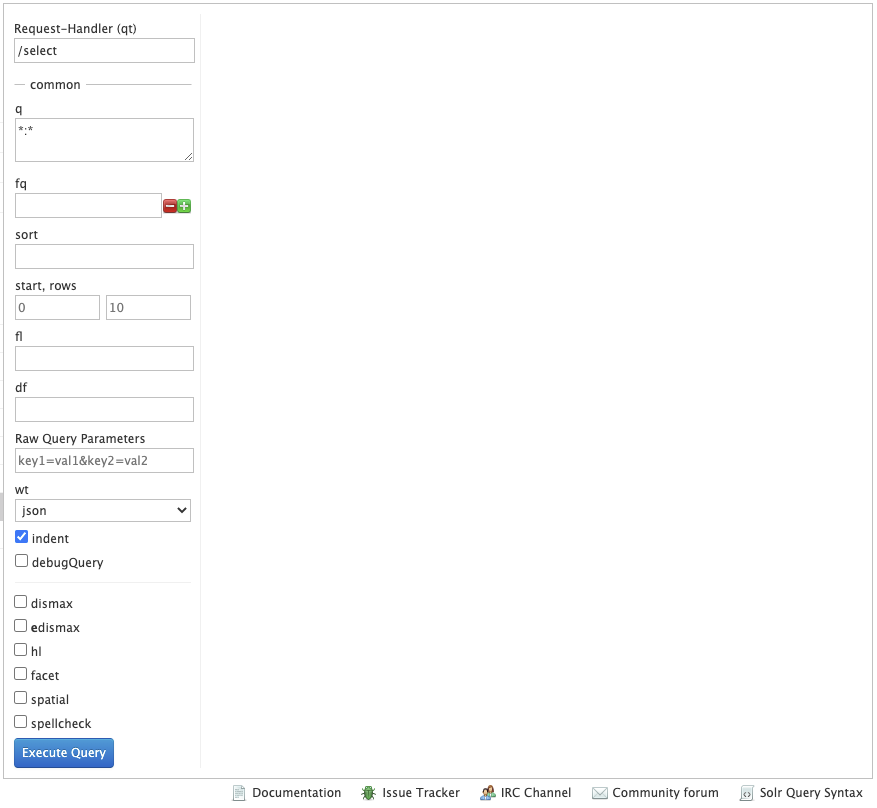Grab the q textarea resize handle
Screen dimensions: 877x808
point(188,157)
